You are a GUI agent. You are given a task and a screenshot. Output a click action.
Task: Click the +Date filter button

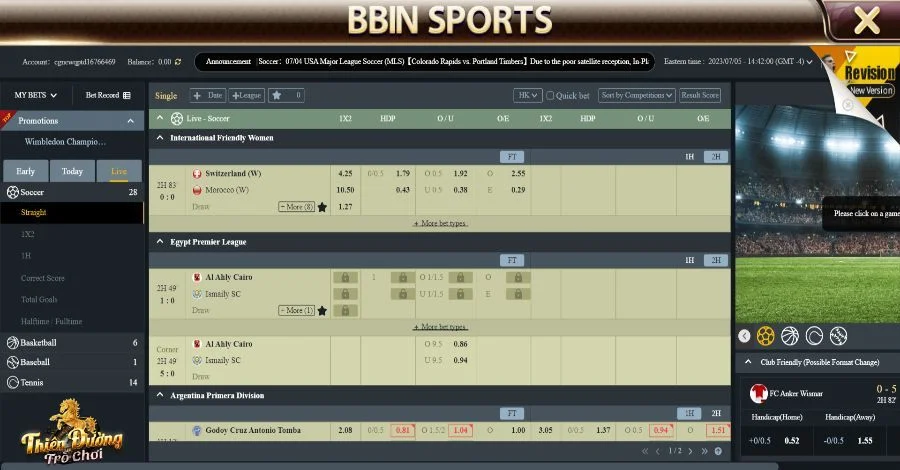point(208,95)
